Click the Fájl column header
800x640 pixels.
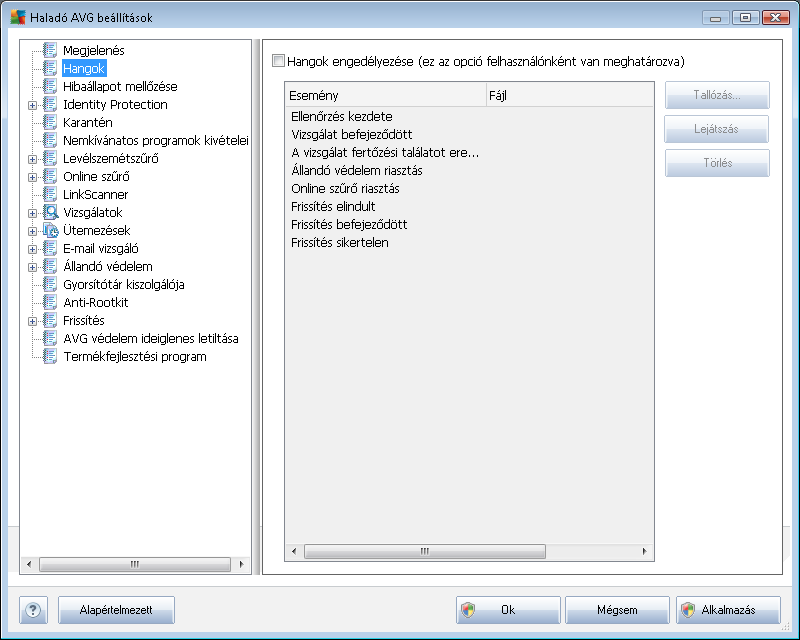tap(569, 95)
